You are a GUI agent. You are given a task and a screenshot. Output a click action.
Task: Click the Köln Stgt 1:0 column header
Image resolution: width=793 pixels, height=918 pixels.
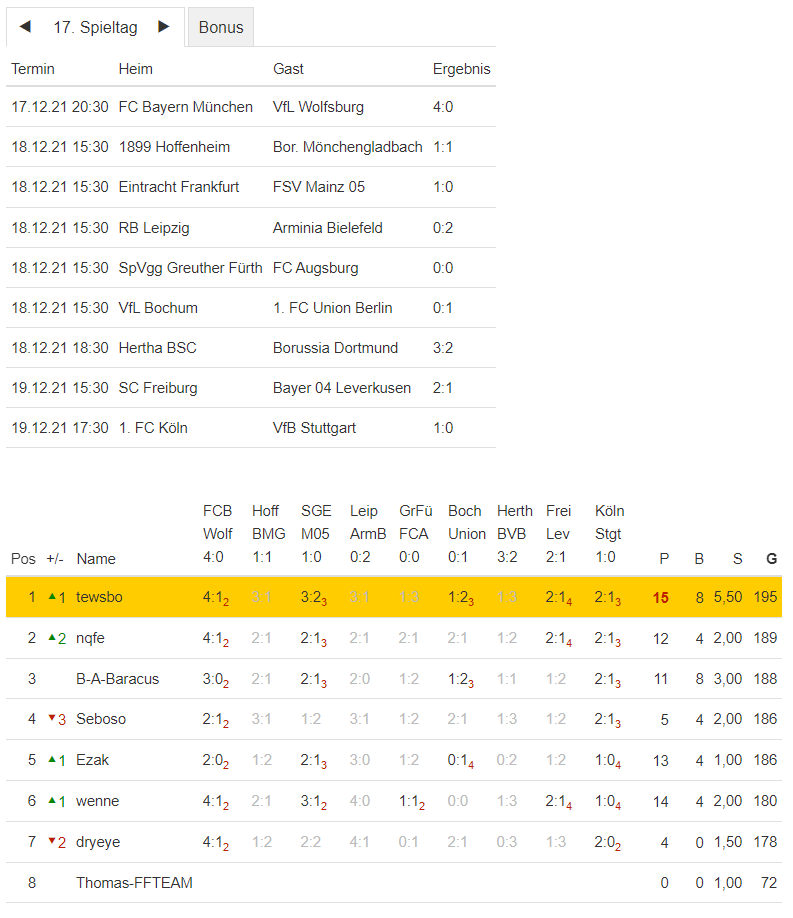610,534
